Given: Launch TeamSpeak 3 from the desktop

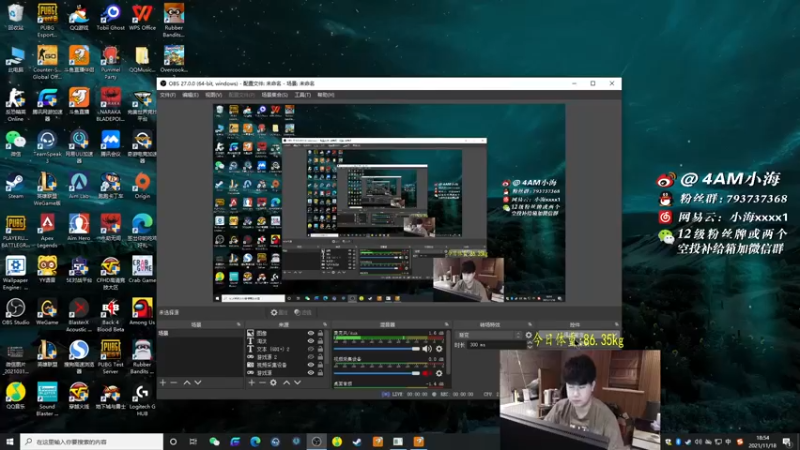Looking at the screenshot, I should pos(47,147).
